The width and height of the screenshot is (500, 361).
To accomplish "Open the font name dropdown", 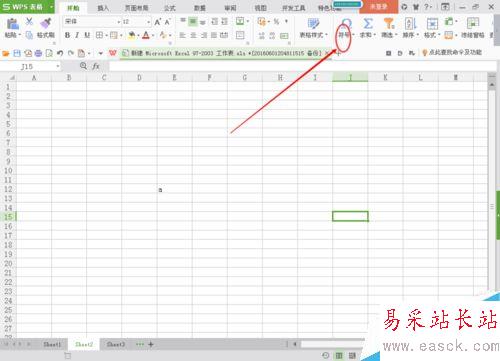I will coord(118,22).
